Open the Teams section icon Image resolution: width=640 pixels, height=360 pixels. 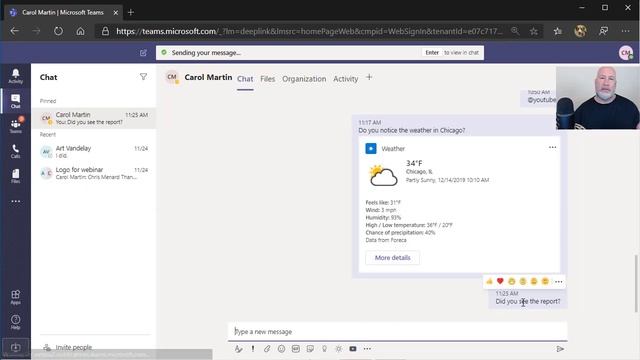tap(16, 126)
